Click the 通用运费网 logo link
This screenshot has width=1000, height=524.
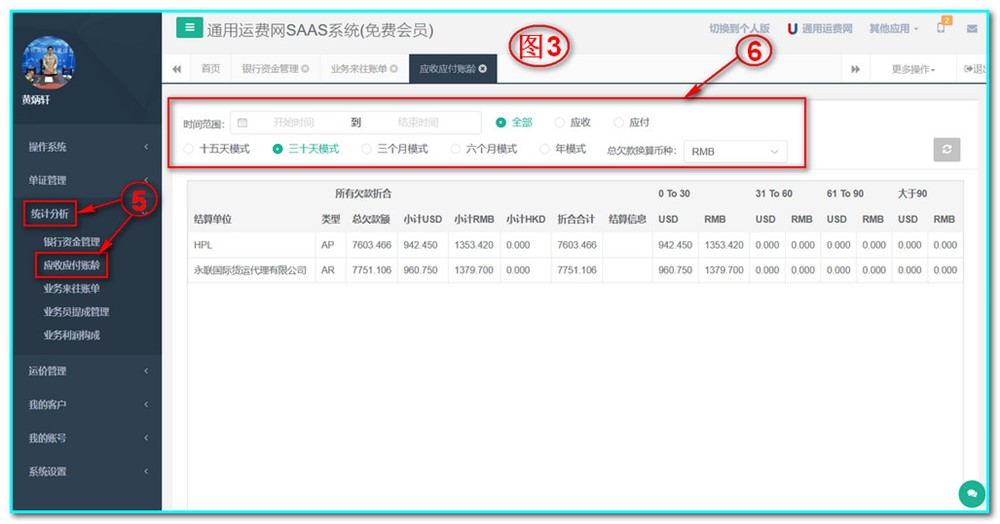click(820, 29)
